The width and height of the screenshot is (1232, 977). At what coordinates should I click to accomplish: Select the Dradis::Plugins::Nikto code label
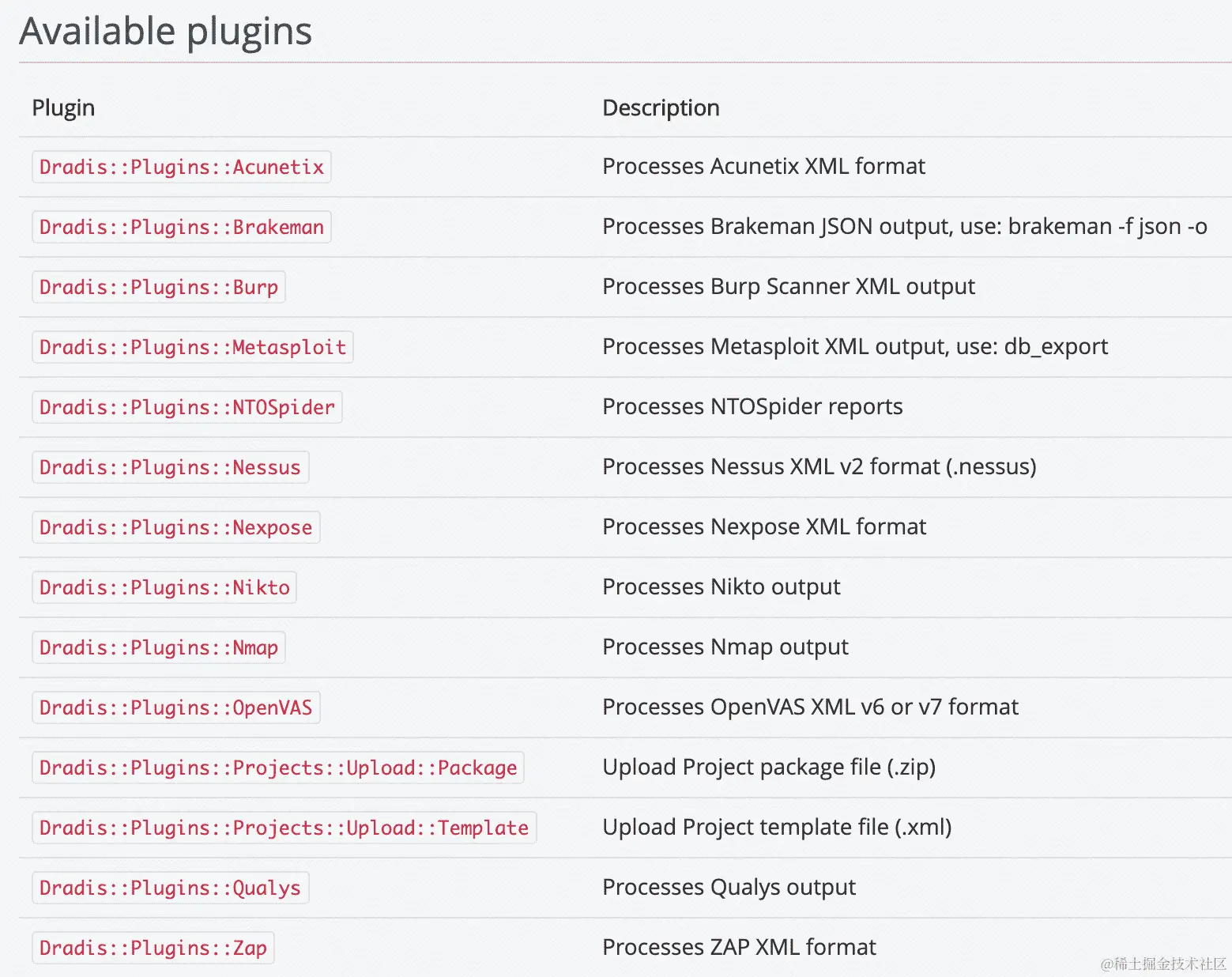[164, 587]
